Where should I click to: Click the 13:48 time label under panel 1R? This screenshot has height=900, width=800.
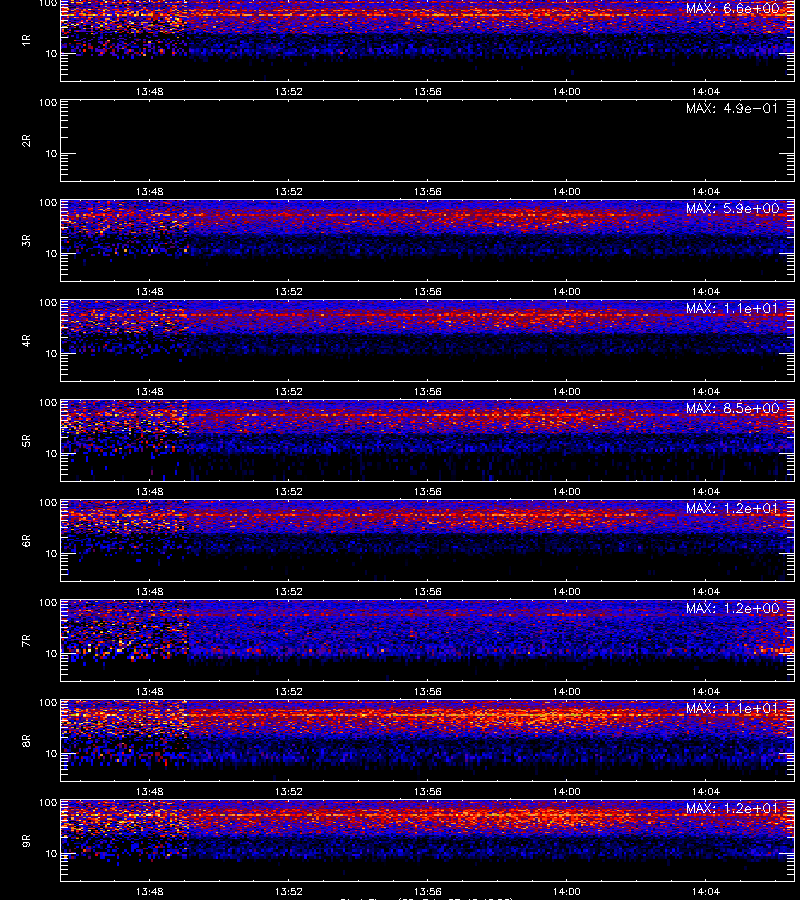pos(149,91)
